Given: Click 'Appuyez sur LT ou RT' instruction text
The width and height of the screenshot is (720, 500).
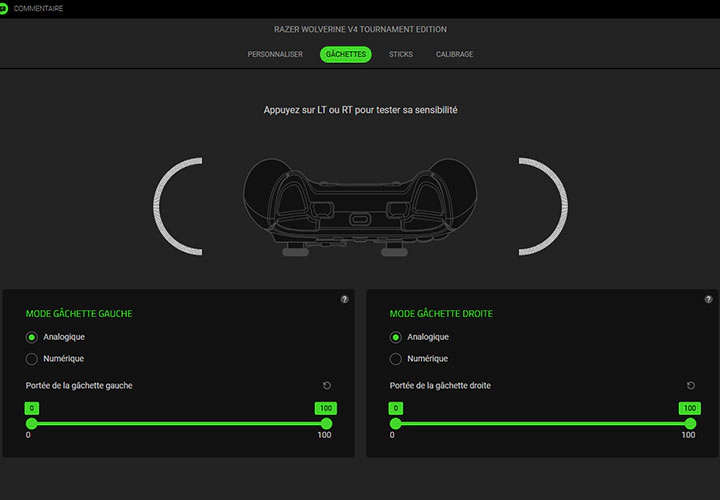Looking at the screenshot, I should pos(360,110).
